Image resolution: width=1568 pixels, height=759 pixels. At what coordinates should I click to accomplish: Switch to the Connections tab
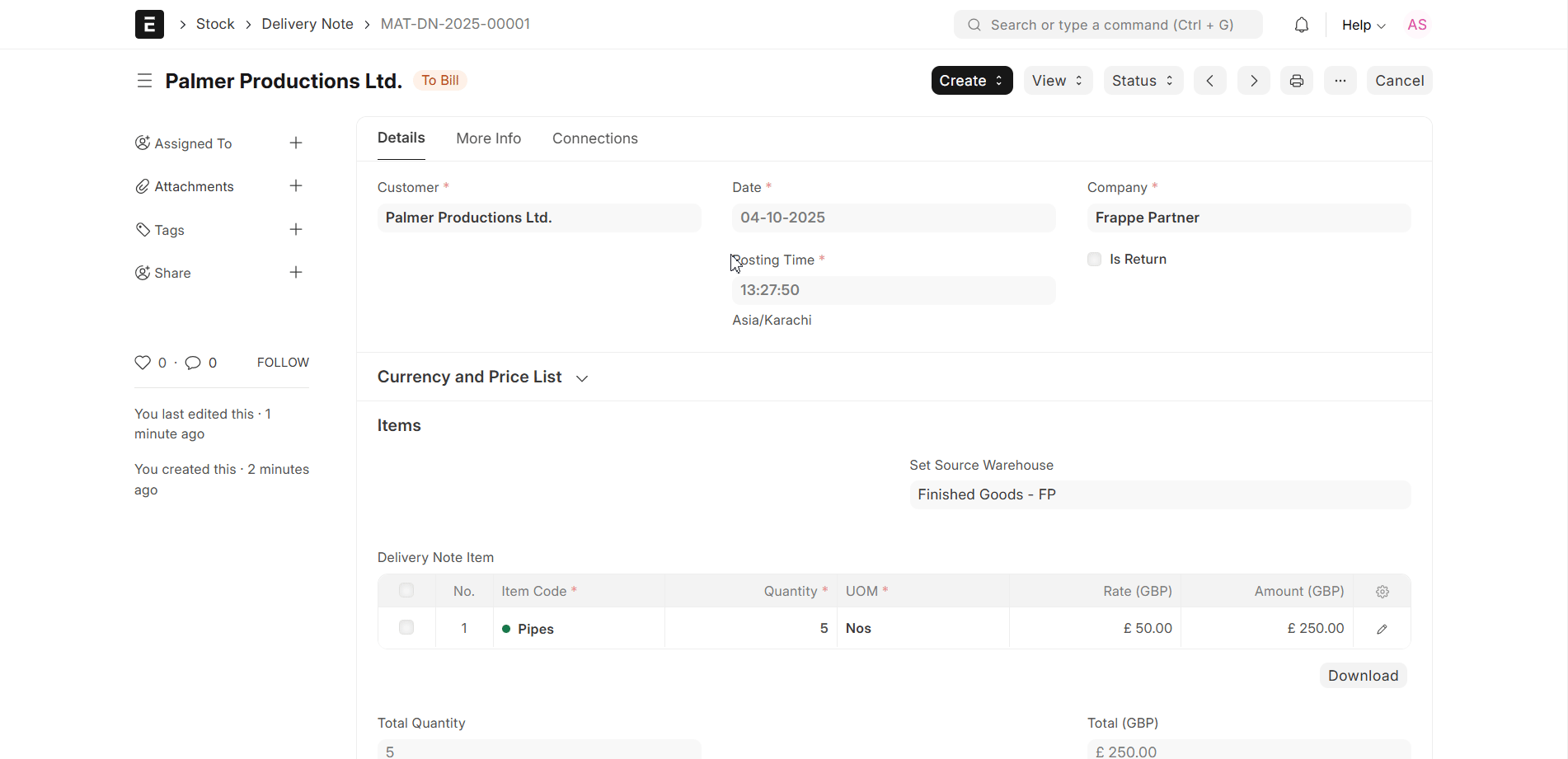click(594, 138)
